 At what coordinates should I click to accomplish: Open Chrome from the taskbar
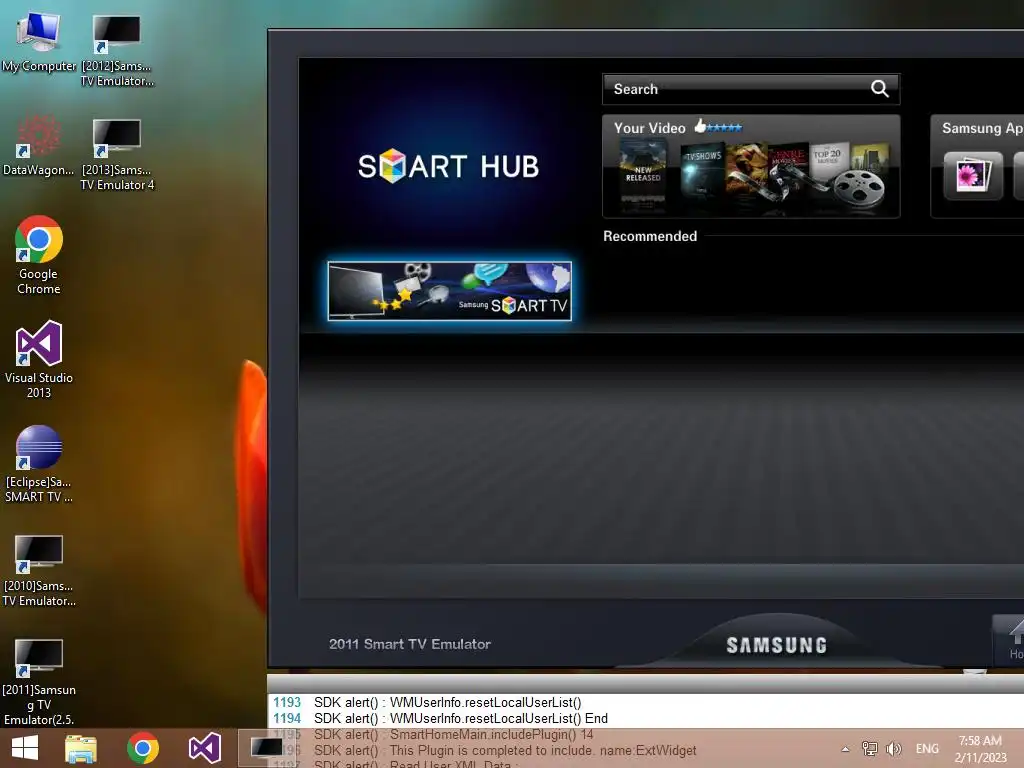pyautogui.click(x=143, y=748)
